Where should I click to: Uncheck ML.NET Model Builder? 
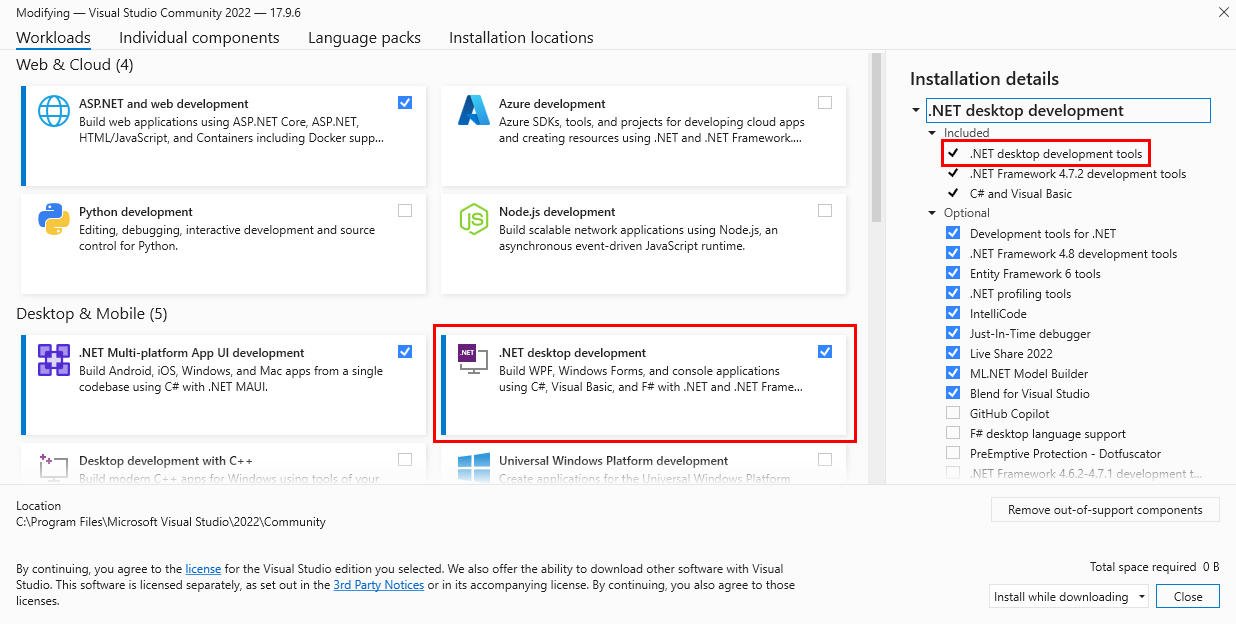coord(953,373)
